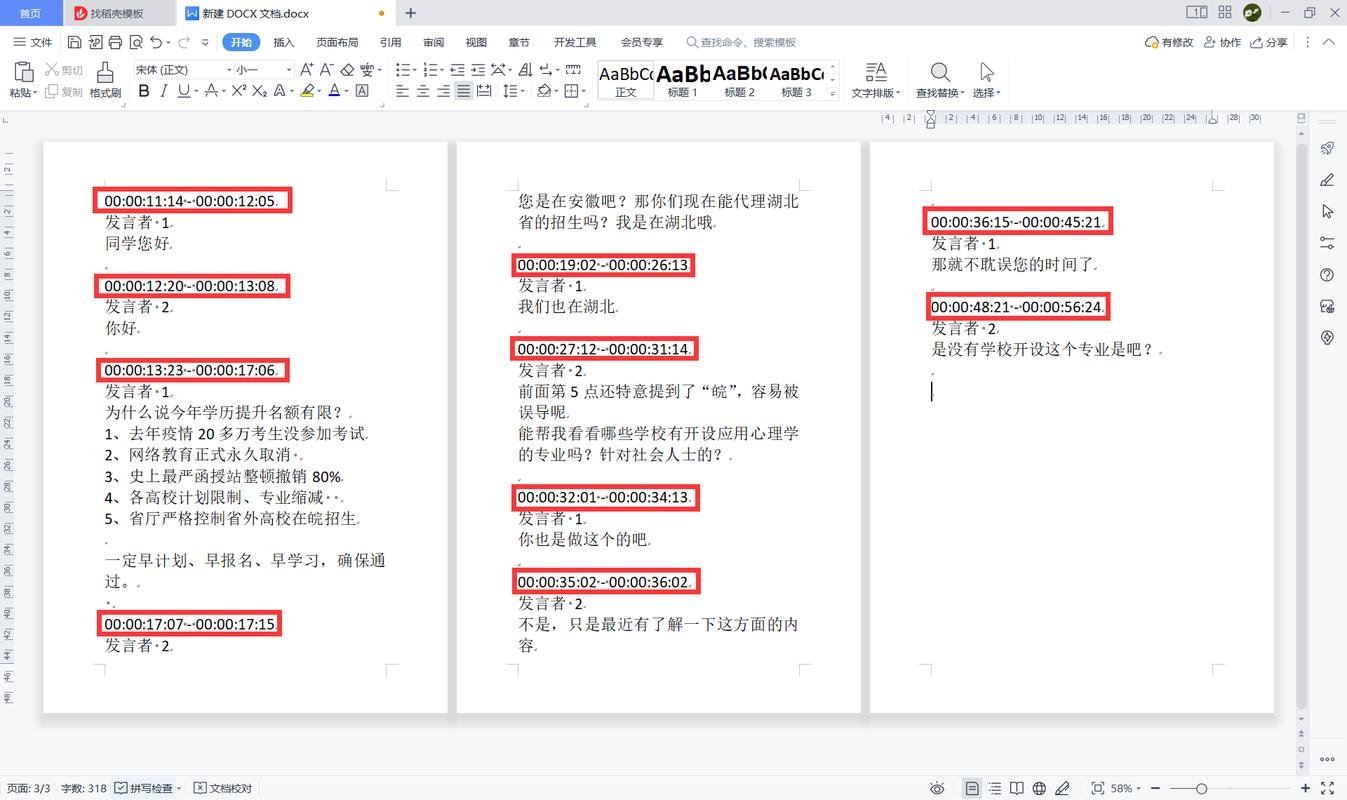The width and height of the screenshot is (1347, 800).
Task: Click the Print icon in quick access toolbar
Action: 114,42
